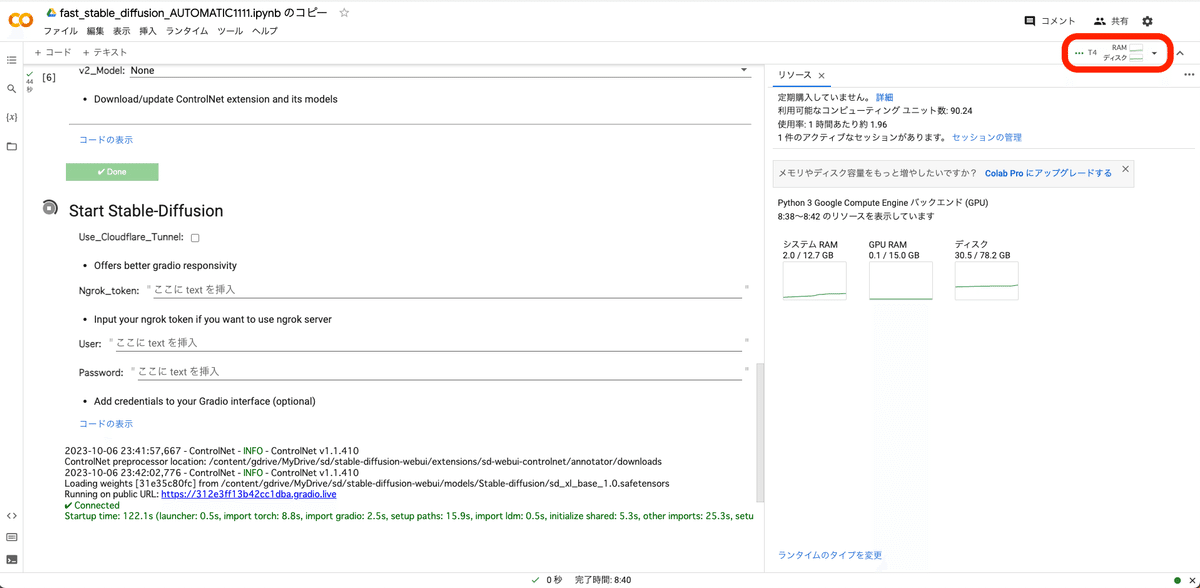Open the table of contents sidebar
Image resolution: width=1200 pixels, height=588 pixels.
coord(12,61)
